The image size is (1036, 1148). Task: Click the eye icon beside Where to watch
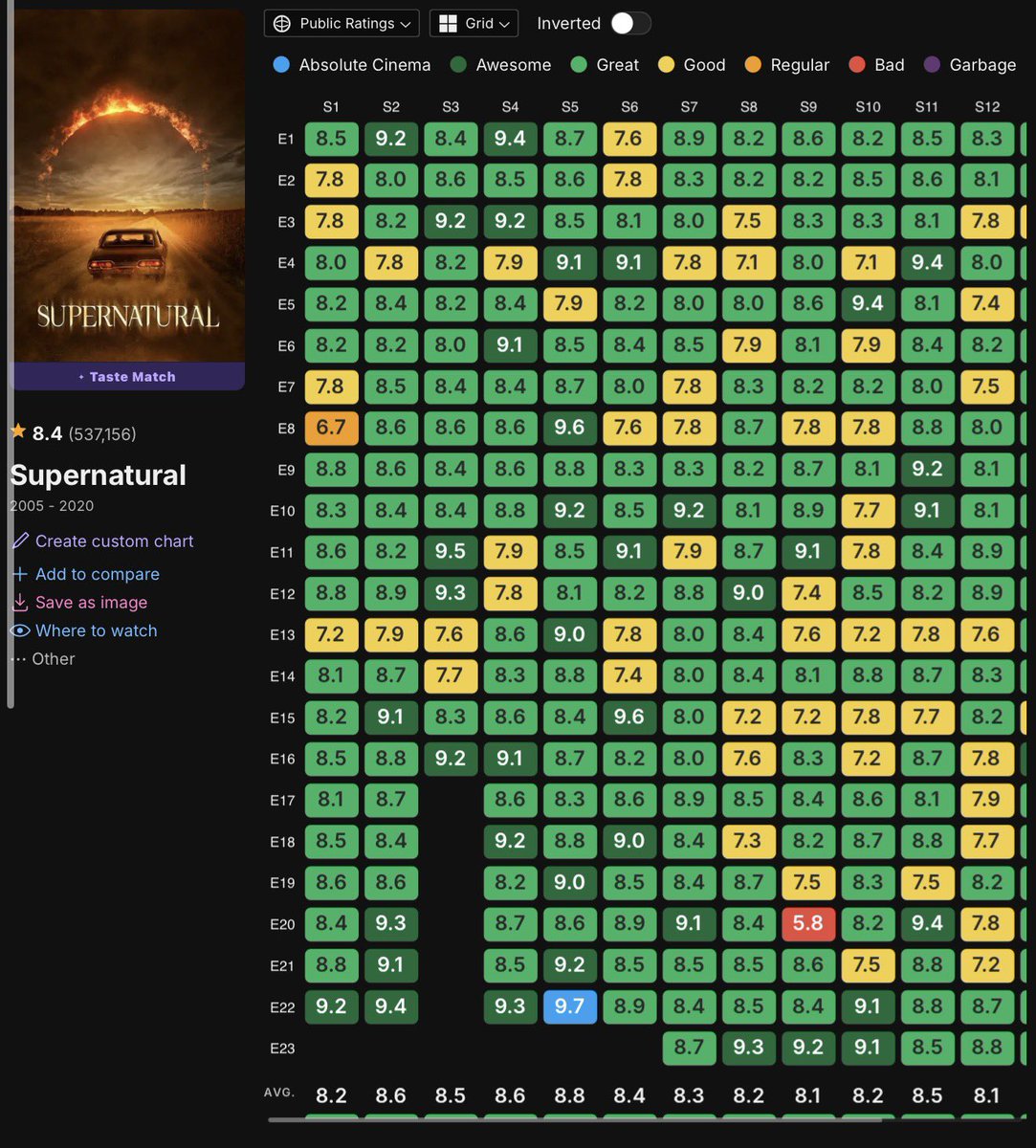click(19, 630)
